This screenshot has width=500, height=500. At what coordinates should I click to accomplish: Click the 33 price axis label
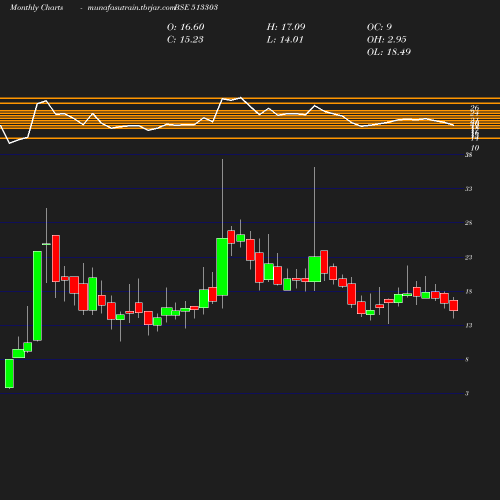coord(469,189)
